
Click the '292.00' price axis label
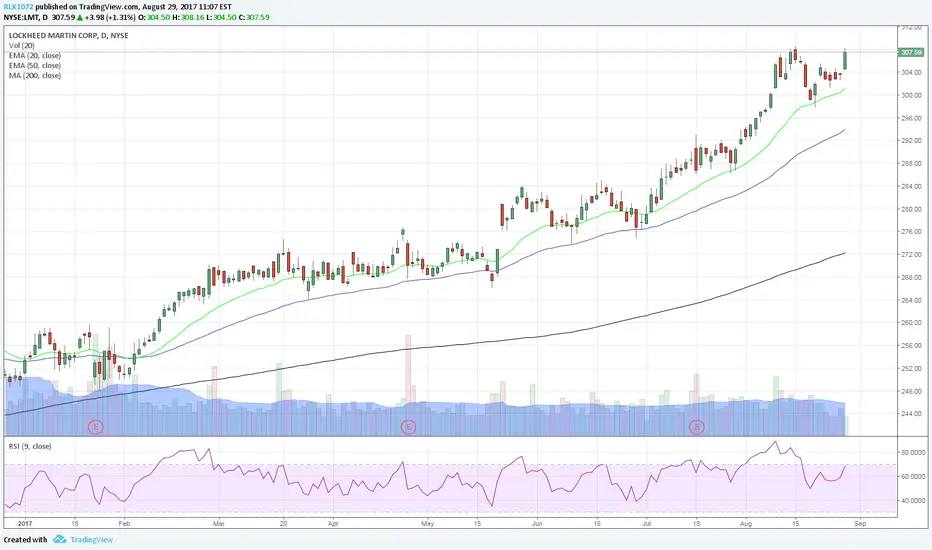(912, 141)
